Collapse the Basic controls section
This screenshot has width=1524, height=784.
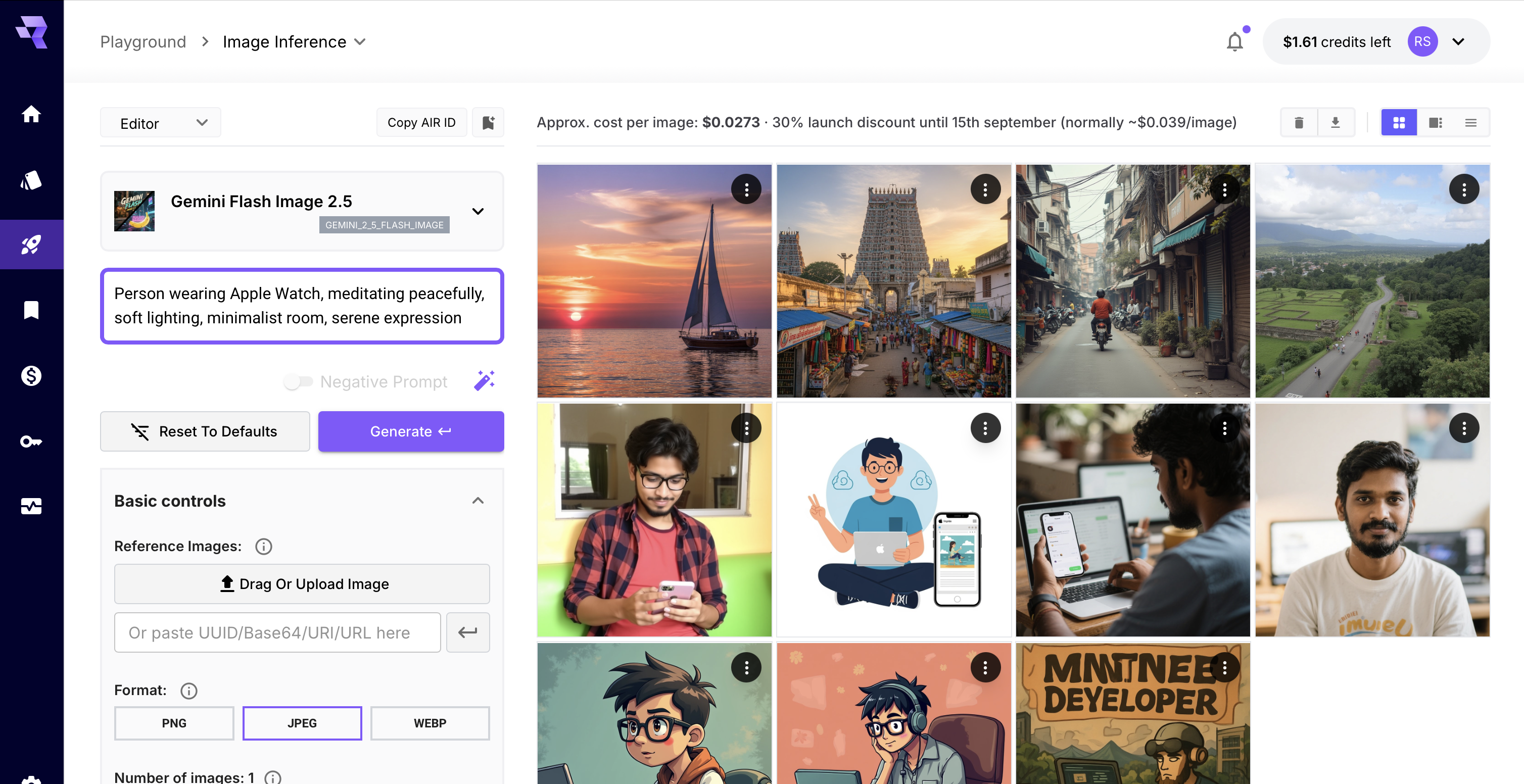(478, 501)
